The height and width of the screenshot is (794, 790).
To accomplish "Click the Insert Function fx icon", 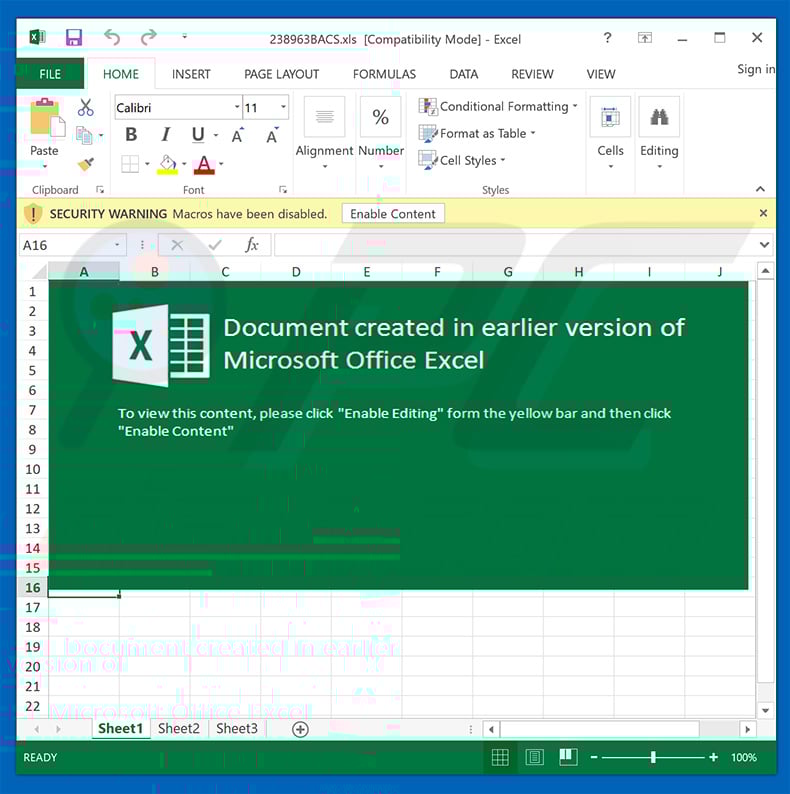I will 252,245.
